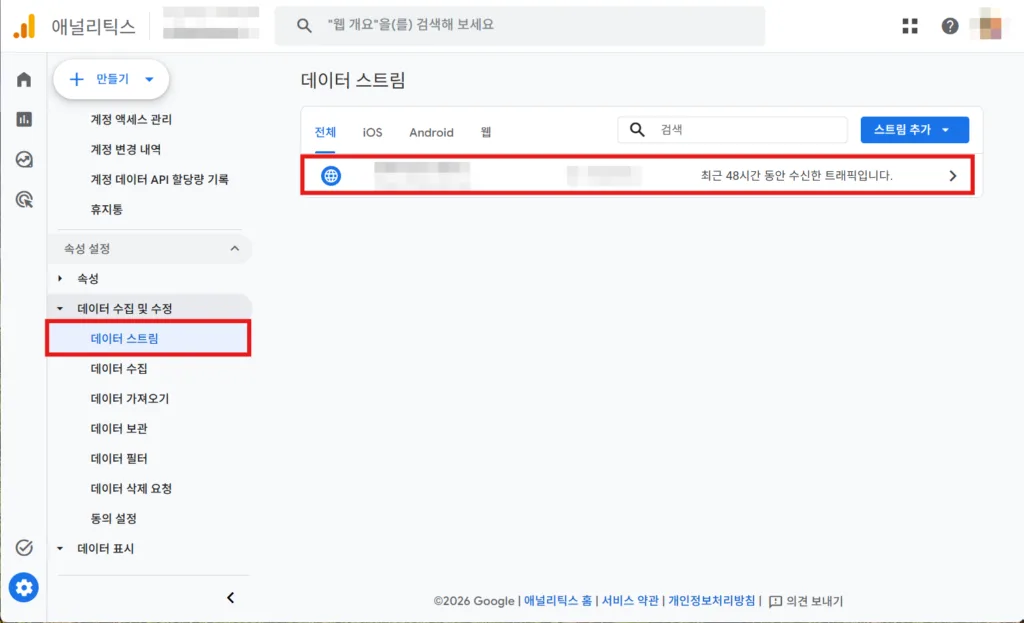Toggle the 데이터 표시 group
This screenshot has height=623, width=1024.
[x=60, y=549]
